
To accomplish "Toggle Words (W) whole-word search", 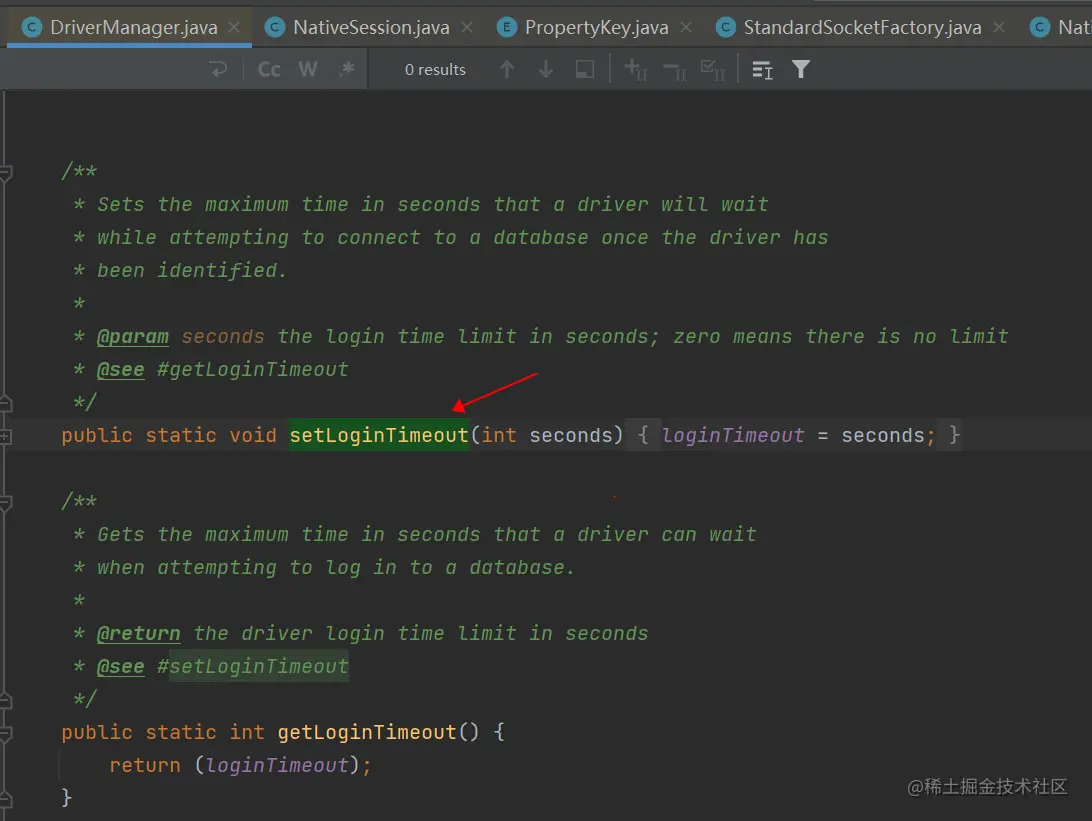I will pos(307,70).
